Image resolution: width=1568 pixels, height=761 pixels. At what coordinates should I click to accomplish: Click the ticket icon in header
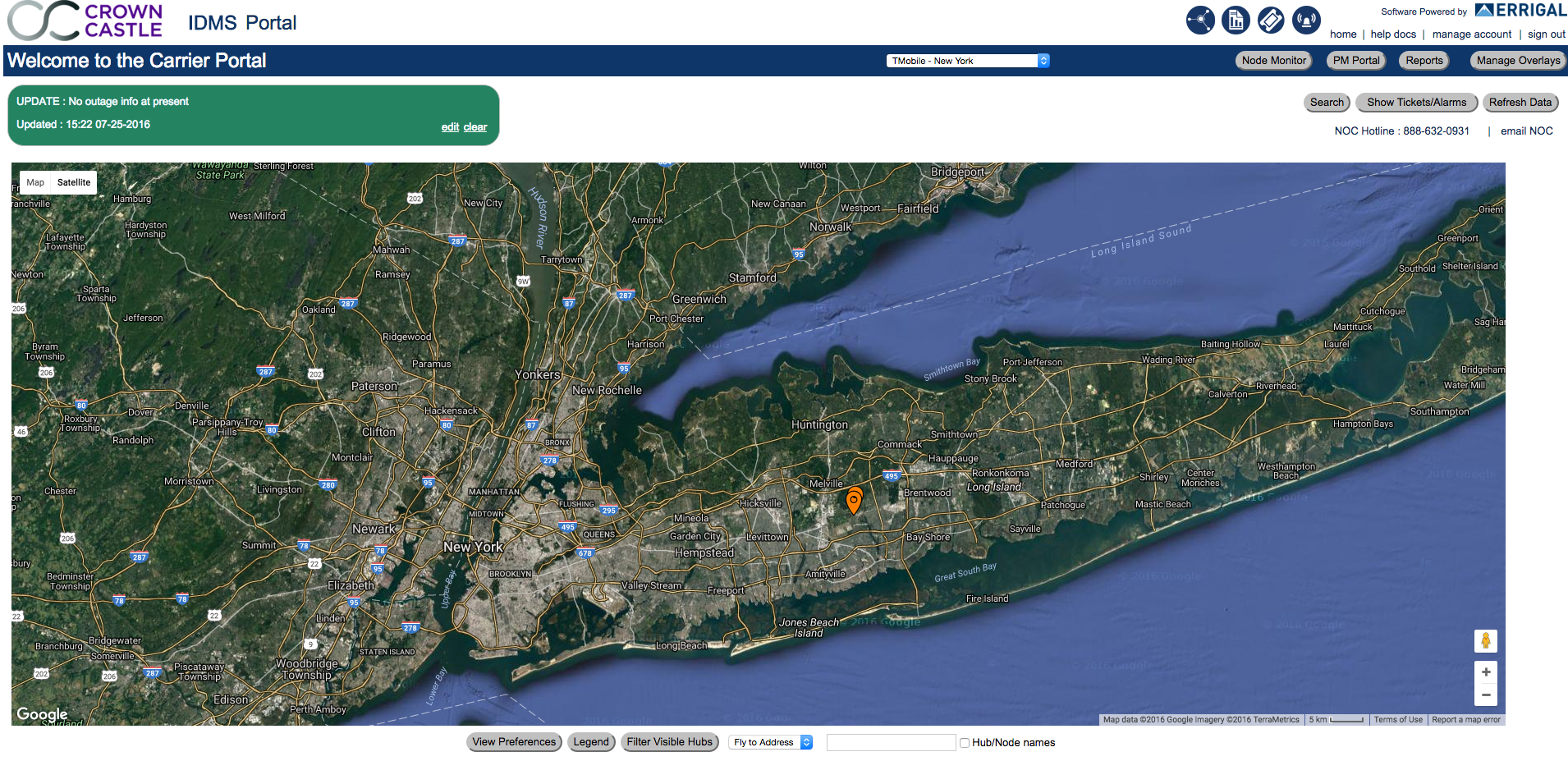coord(1271,20)
